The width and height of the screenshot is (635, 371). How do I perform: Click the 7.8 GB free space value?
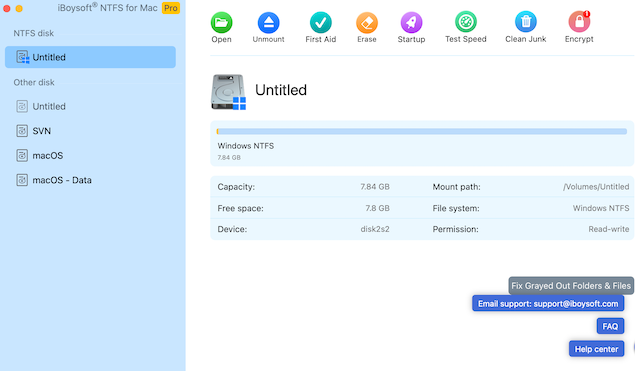coord(377,208)
